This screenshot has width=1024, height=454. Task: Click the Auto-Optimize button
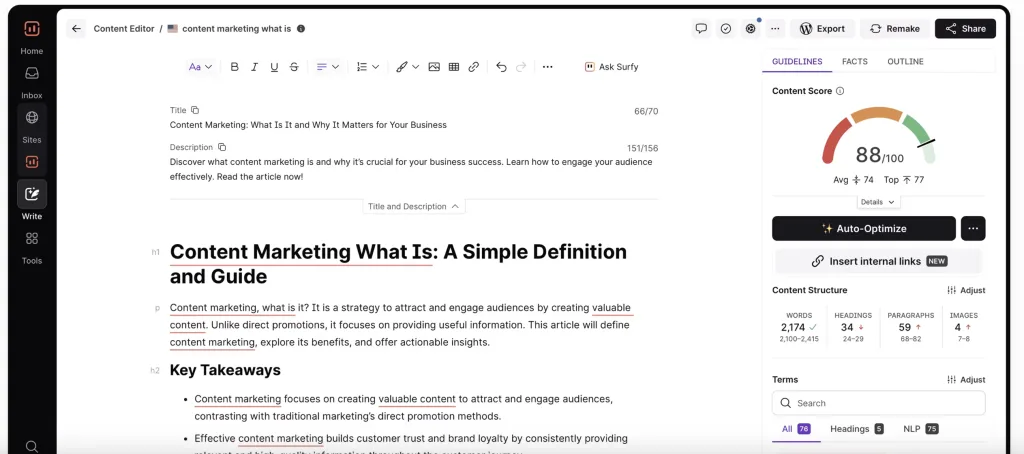coord(863,229)
